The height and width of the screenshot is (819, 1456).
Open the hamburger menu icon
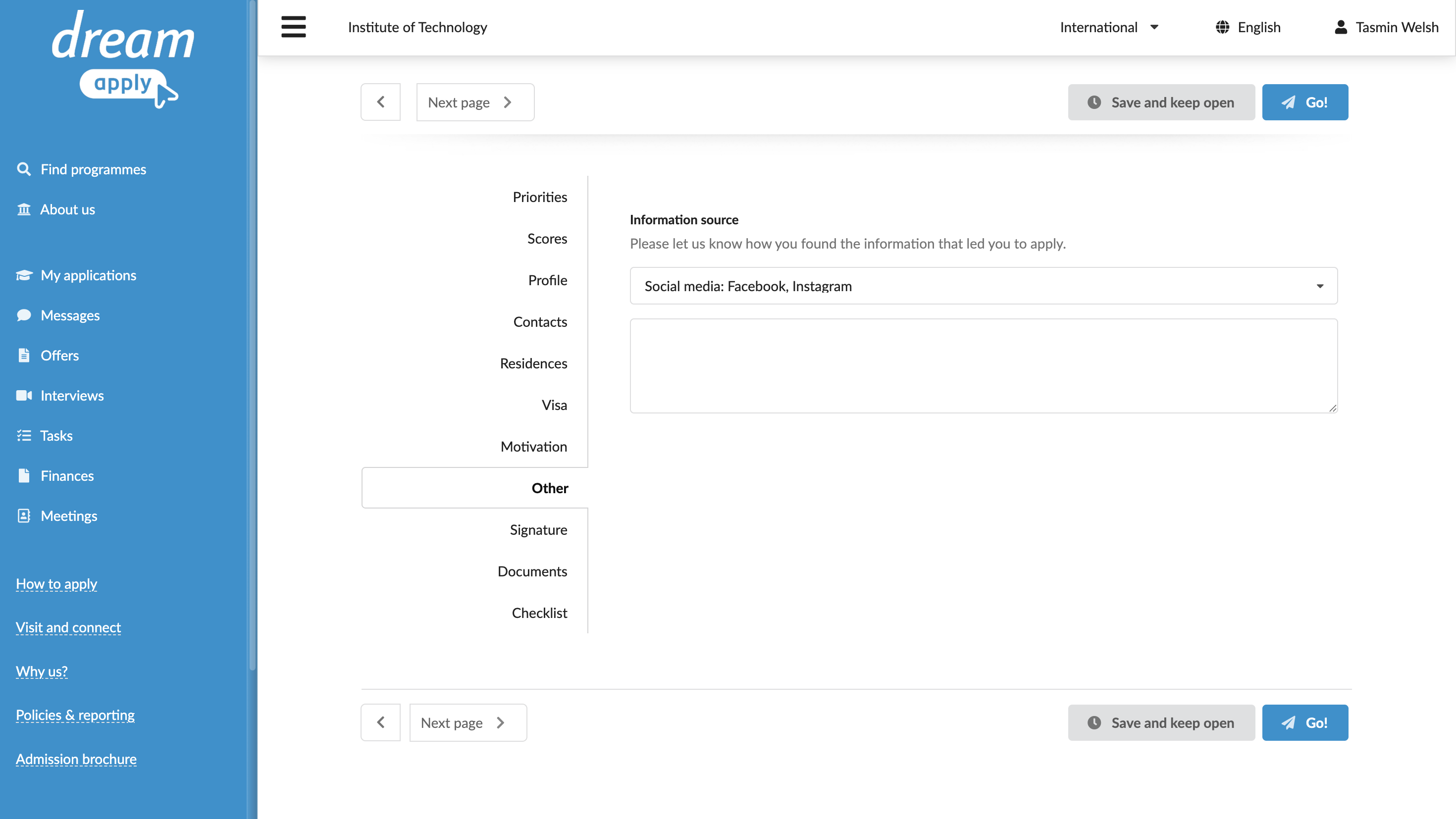tap(293, 27)
